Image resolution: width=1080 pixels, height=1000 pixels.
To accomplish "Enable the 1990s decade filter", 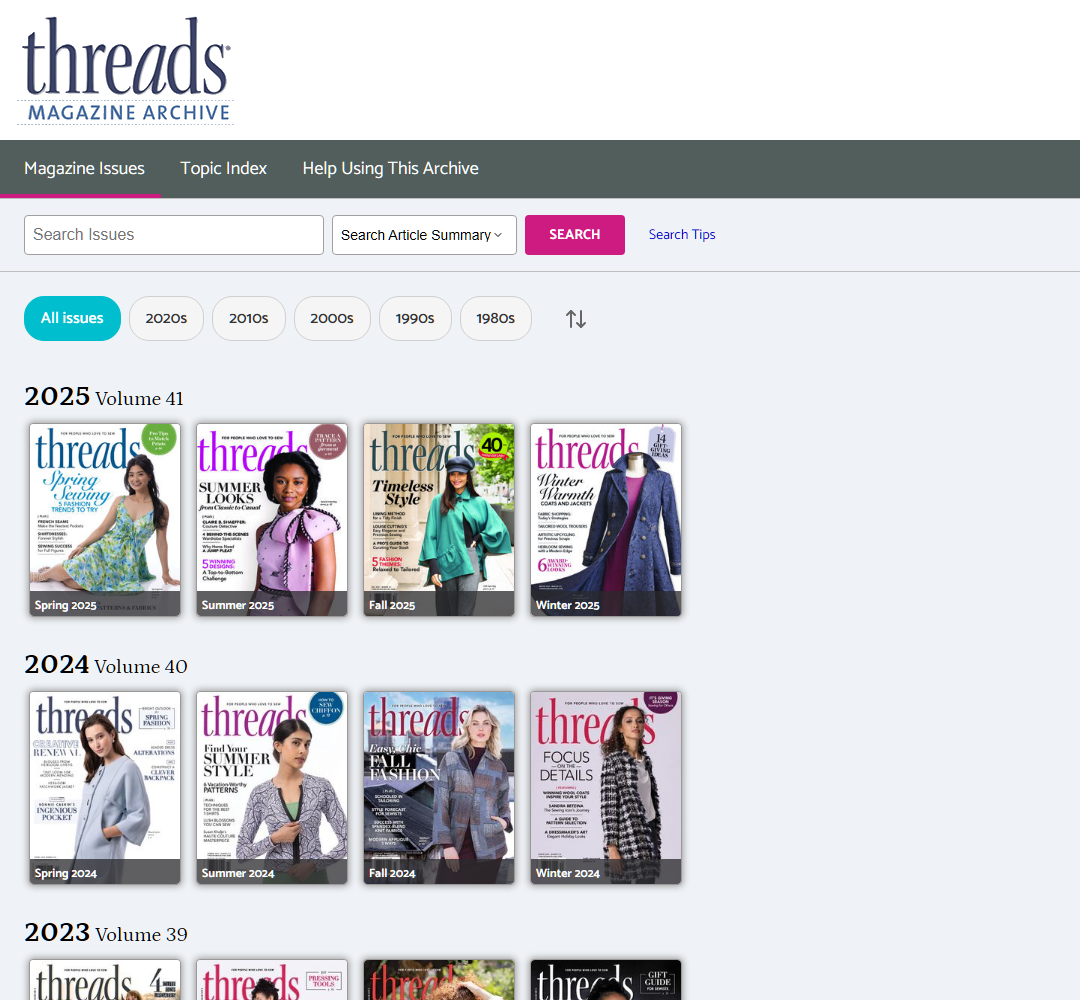I will (415, 318).
